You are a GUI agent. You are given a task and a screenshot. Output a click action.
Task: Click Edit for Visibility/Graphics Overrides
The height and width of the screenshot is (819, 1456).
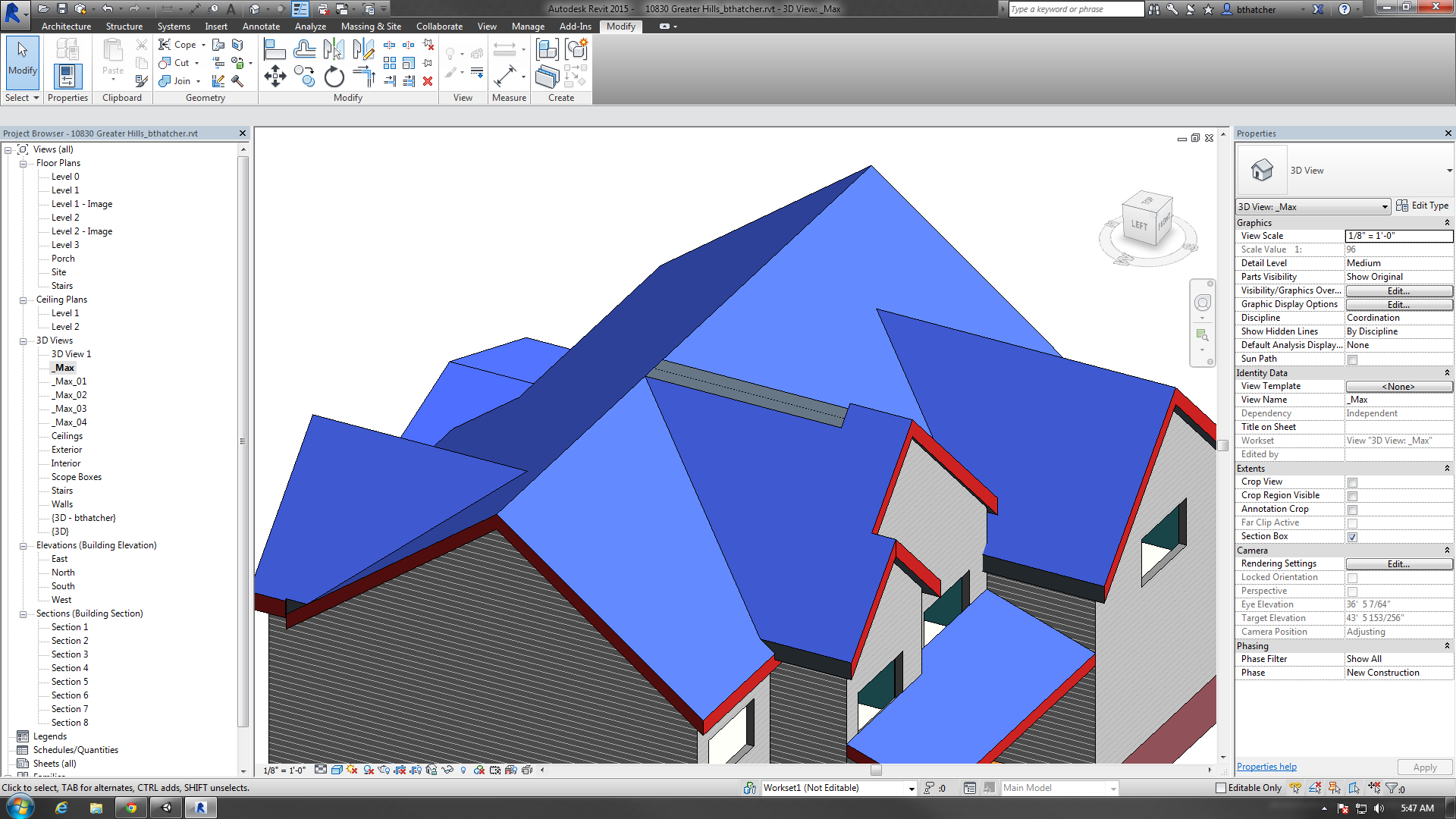click(1399, 291)
